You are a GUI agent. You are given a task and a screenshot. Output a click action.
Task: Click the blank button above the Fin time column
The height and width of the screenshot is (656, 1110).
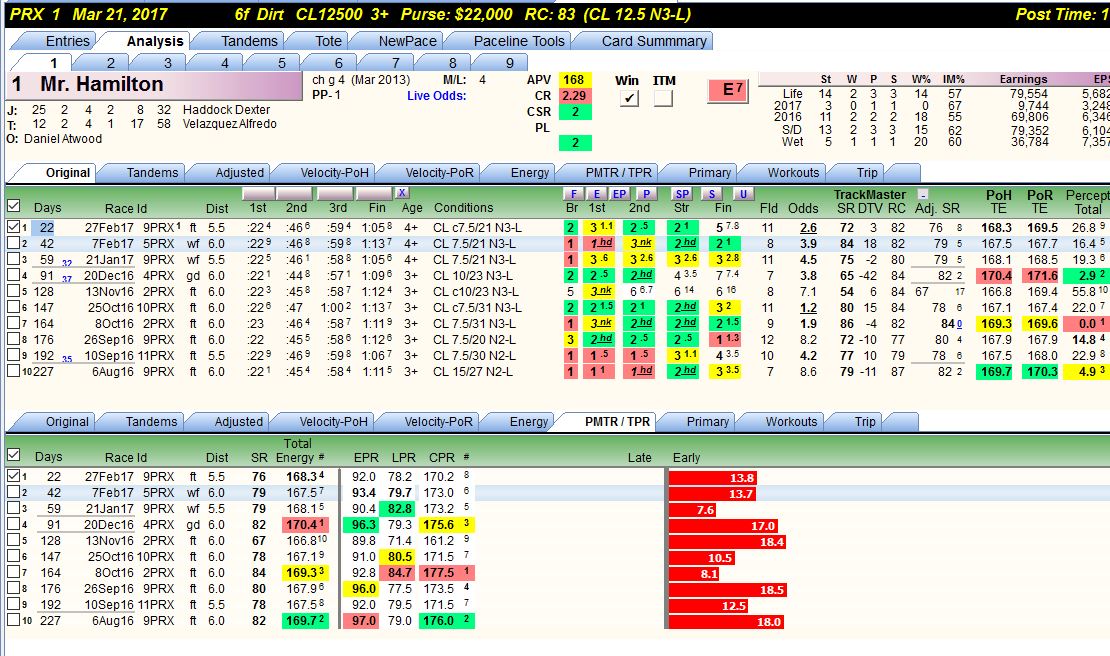374,193
